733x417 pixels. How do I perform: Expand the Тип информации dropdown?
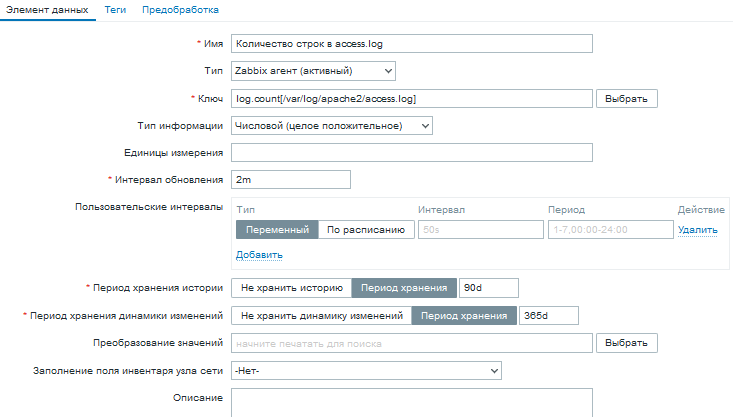click(331, 126)
